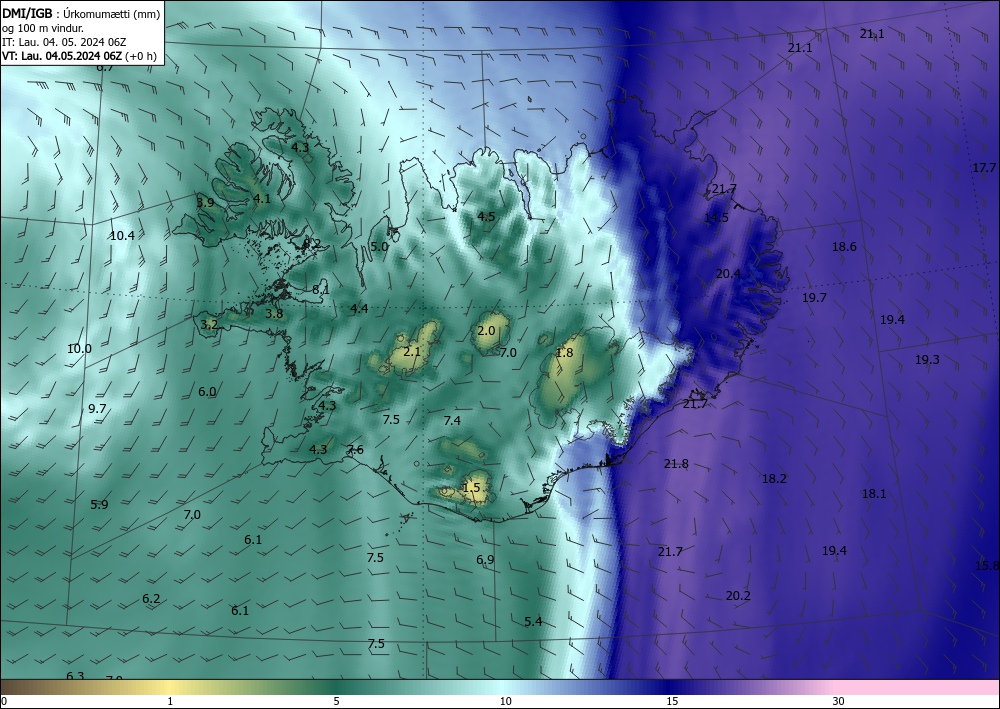This screenshot has height=709, width=1000.
Task: Click the 6.9 value south of the coast
Action: [x=485, y=560]
